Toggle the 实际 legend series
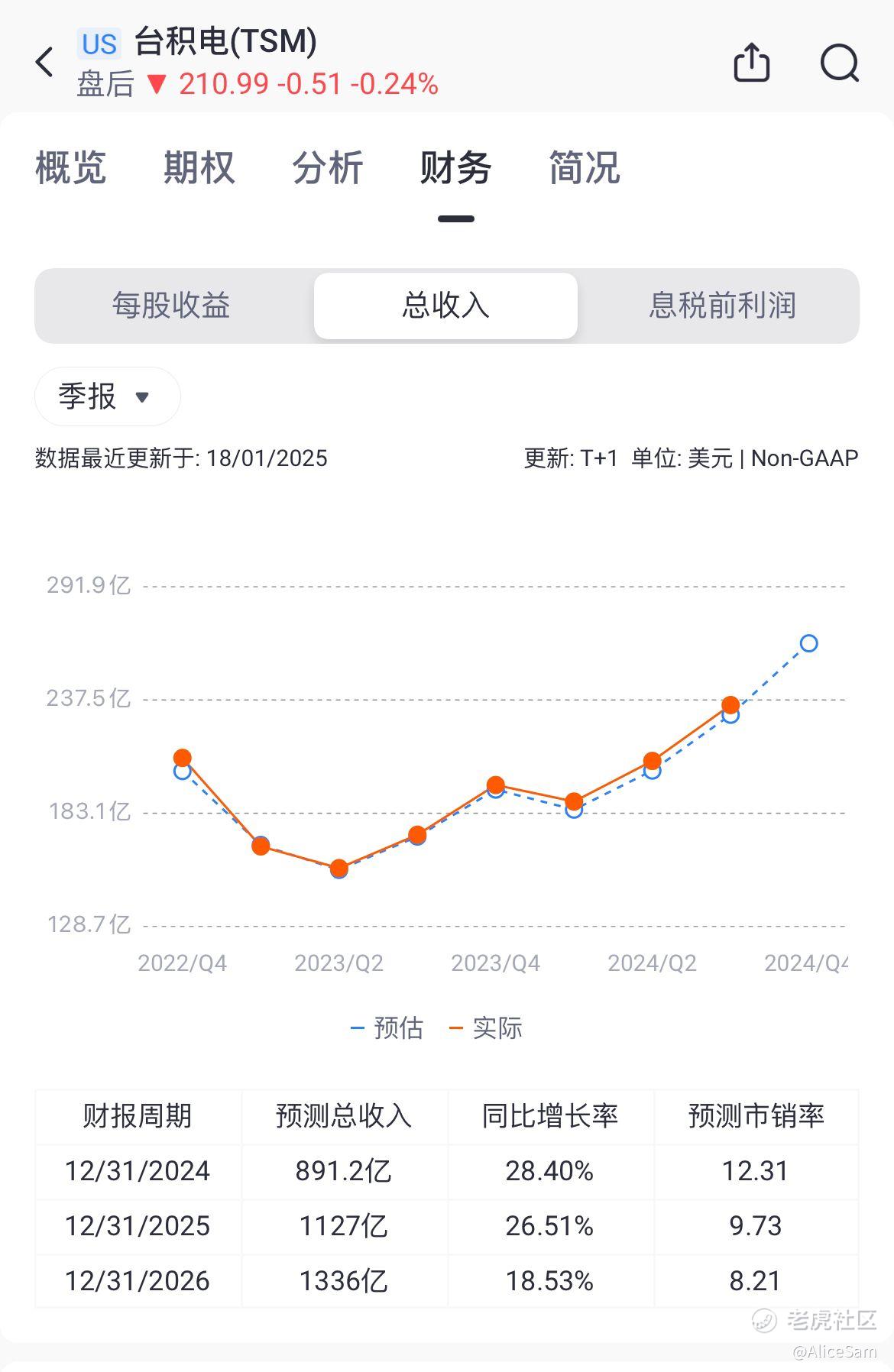Viewport: 894px width, 1372px height. 486,1028
